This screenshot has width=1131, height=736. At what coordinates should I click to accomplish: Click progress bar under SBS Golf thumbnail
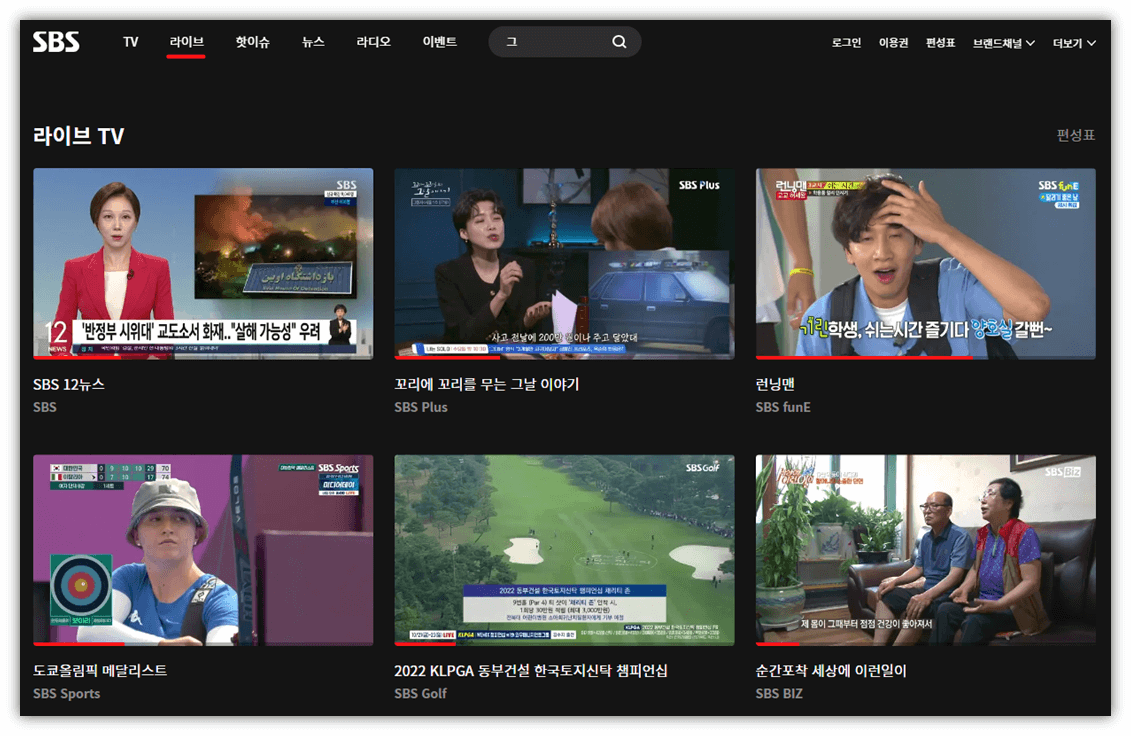pos(564,644)
